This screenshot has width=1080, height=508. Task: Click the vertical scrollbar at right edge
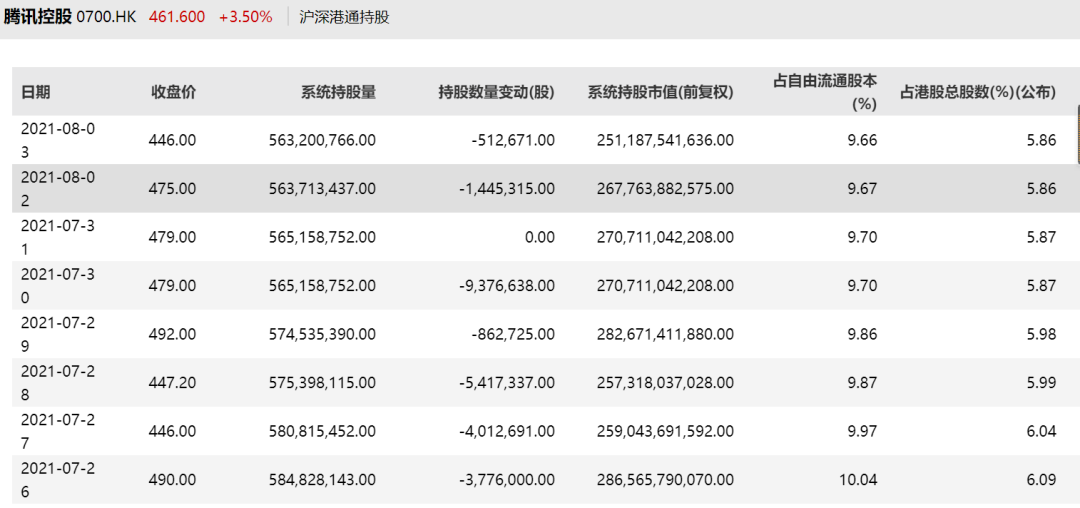click(1077, 134)
